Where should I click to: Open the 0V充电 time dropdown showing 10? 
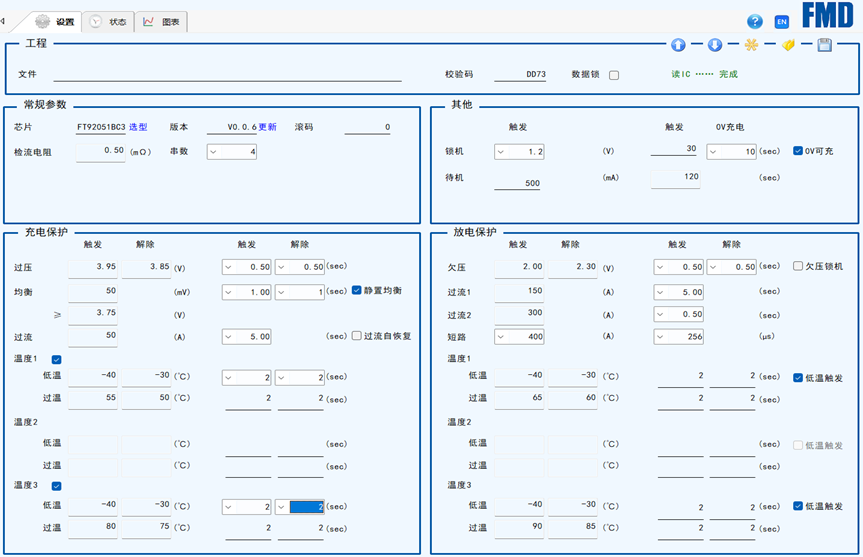(x=731, y=152)
